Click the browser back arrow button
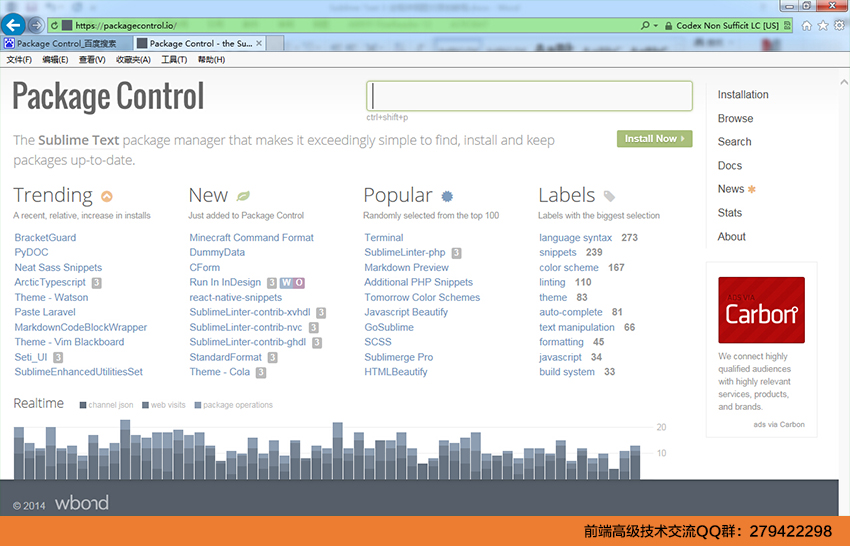 15,24
